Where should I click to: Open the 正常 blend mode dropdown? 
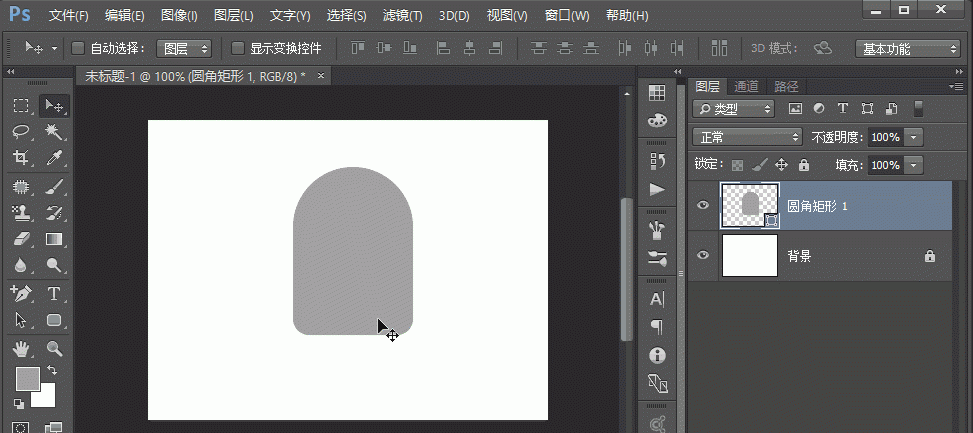pyautogui.click(x=748, y=136)
